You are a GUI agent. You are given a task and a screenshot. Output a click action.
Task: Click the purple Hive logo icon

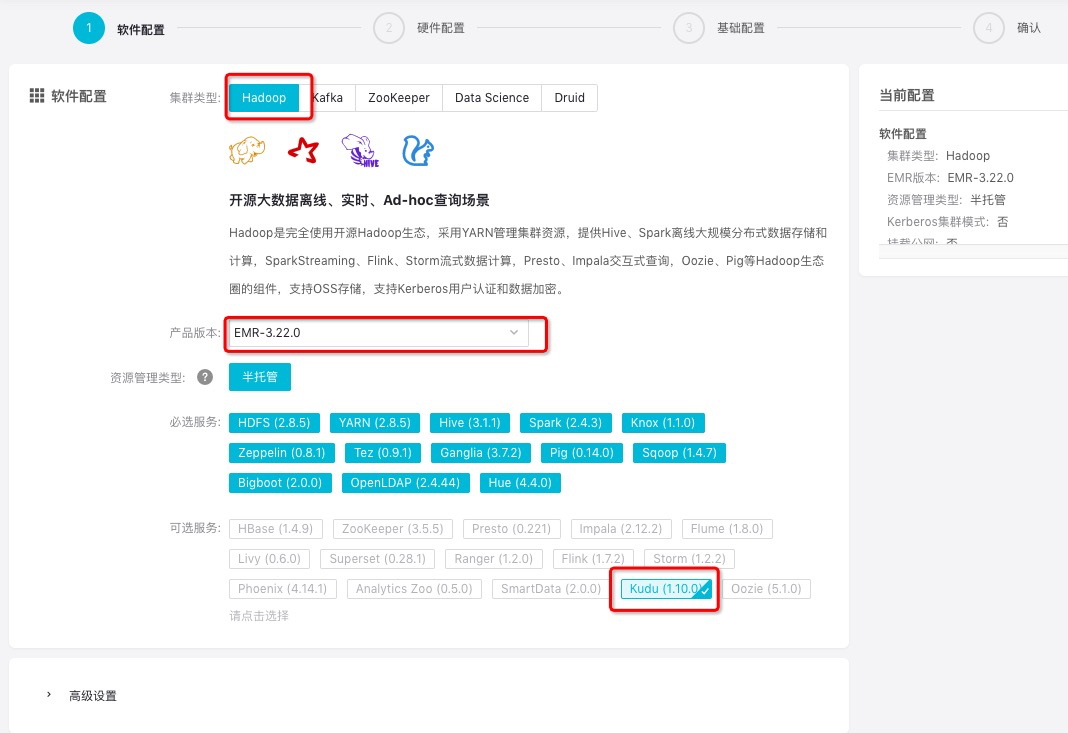tap(360, 151)
